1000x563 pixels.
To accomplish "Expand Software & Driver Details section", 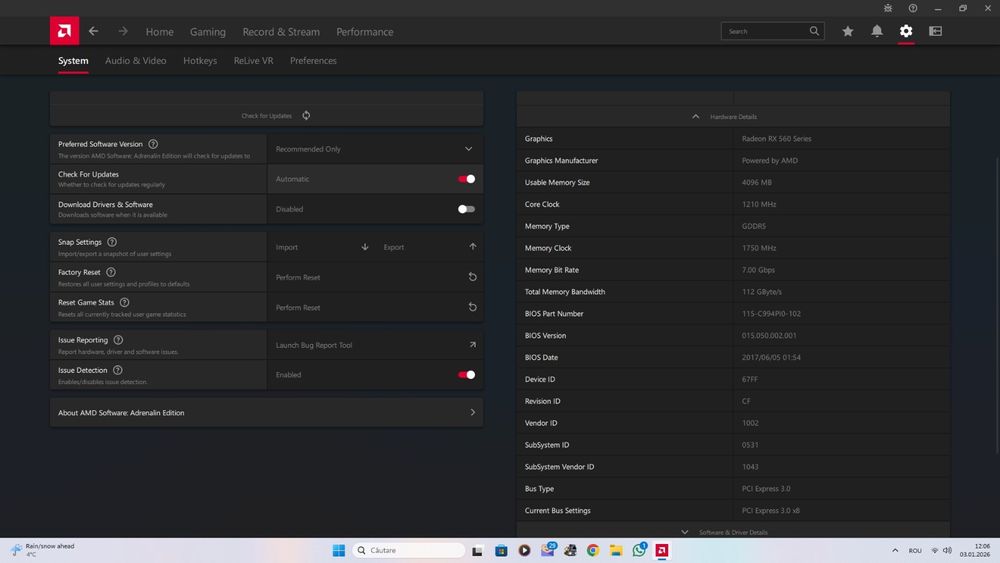I will 685,532.
